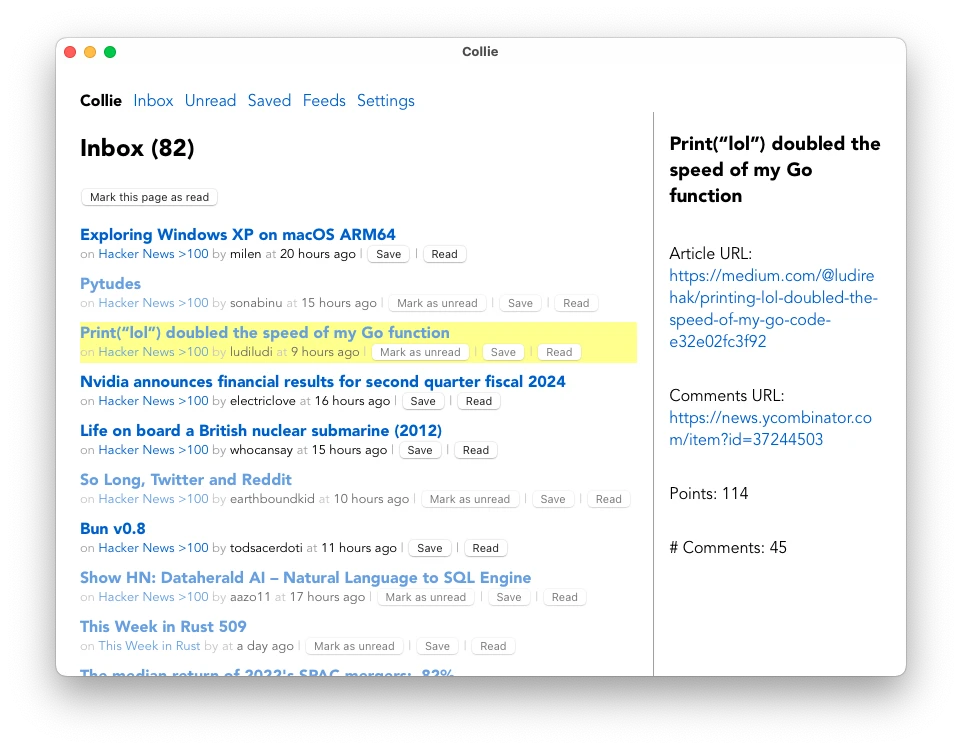Click Read button for Nvidia financial results
Image resolution: width=962 pixels, height=750 pixels.
[479, 401]
